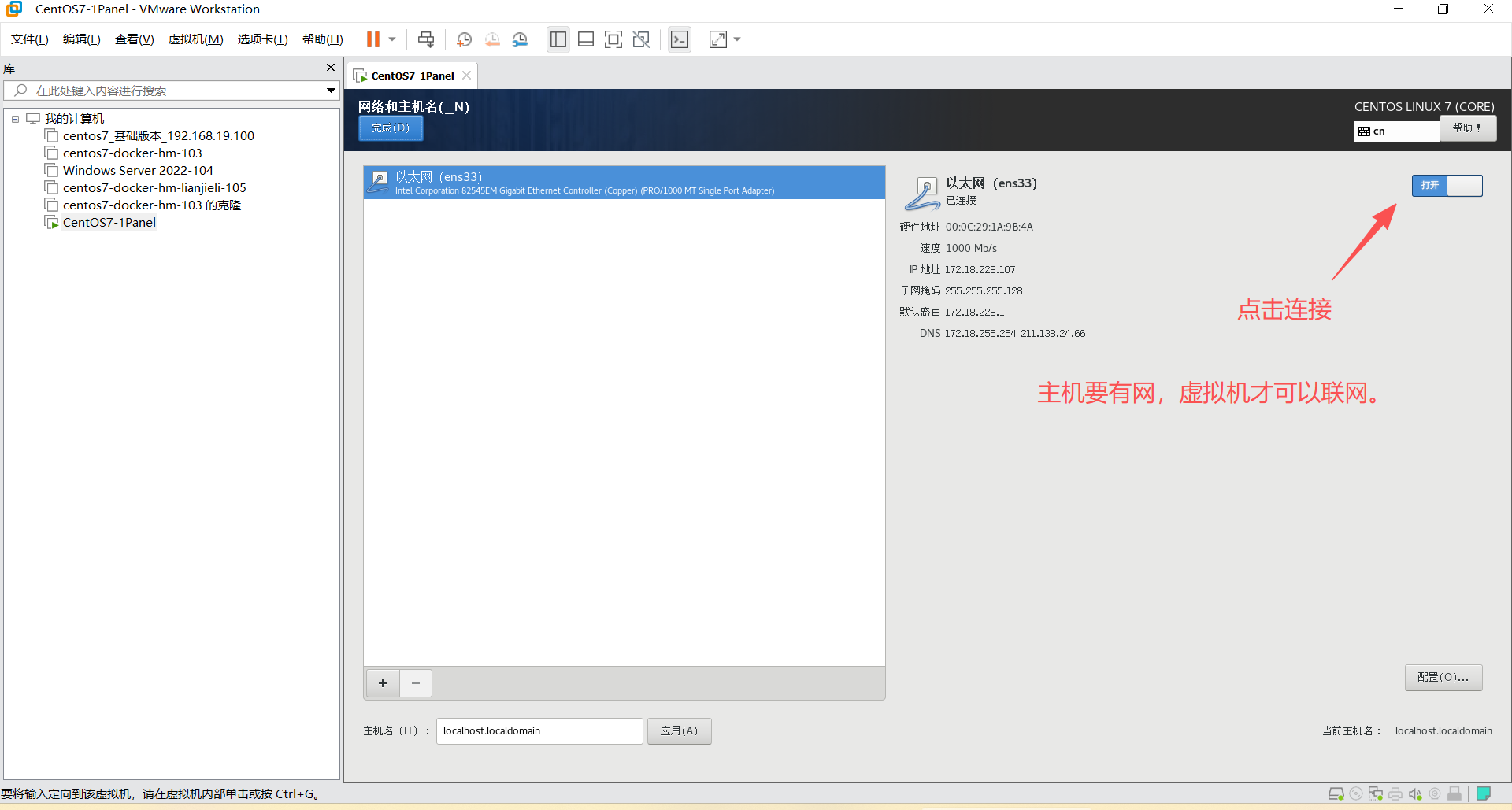Click the teal message log icon
This screenshot has width=1512, height=810.
click(1484, 793)
